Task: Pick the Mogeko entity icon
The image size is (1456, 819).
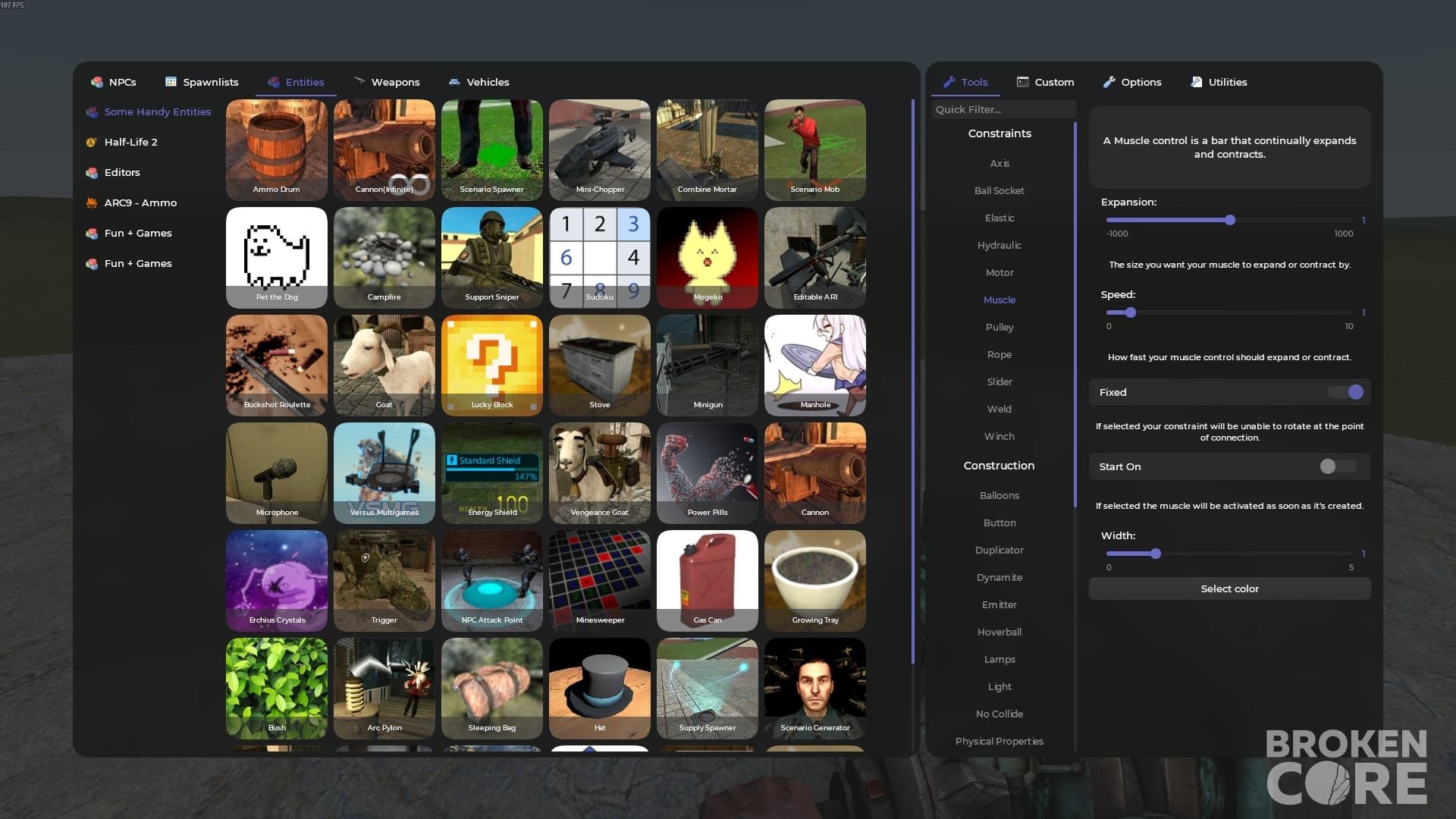Action: pyautogui.click(x=708, y=258)
